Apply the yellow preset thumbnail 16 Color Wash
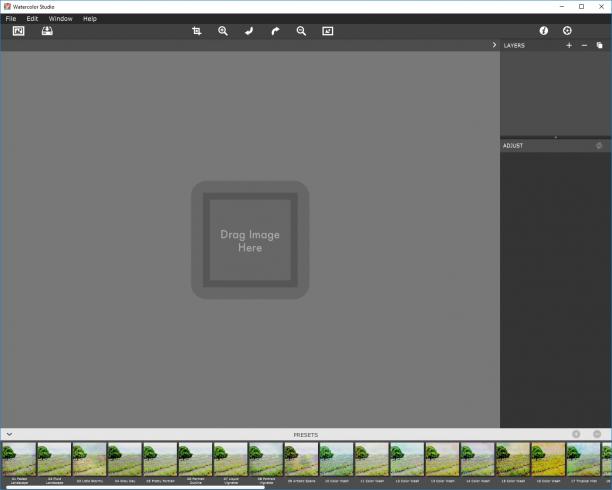 tap(548, 459)
